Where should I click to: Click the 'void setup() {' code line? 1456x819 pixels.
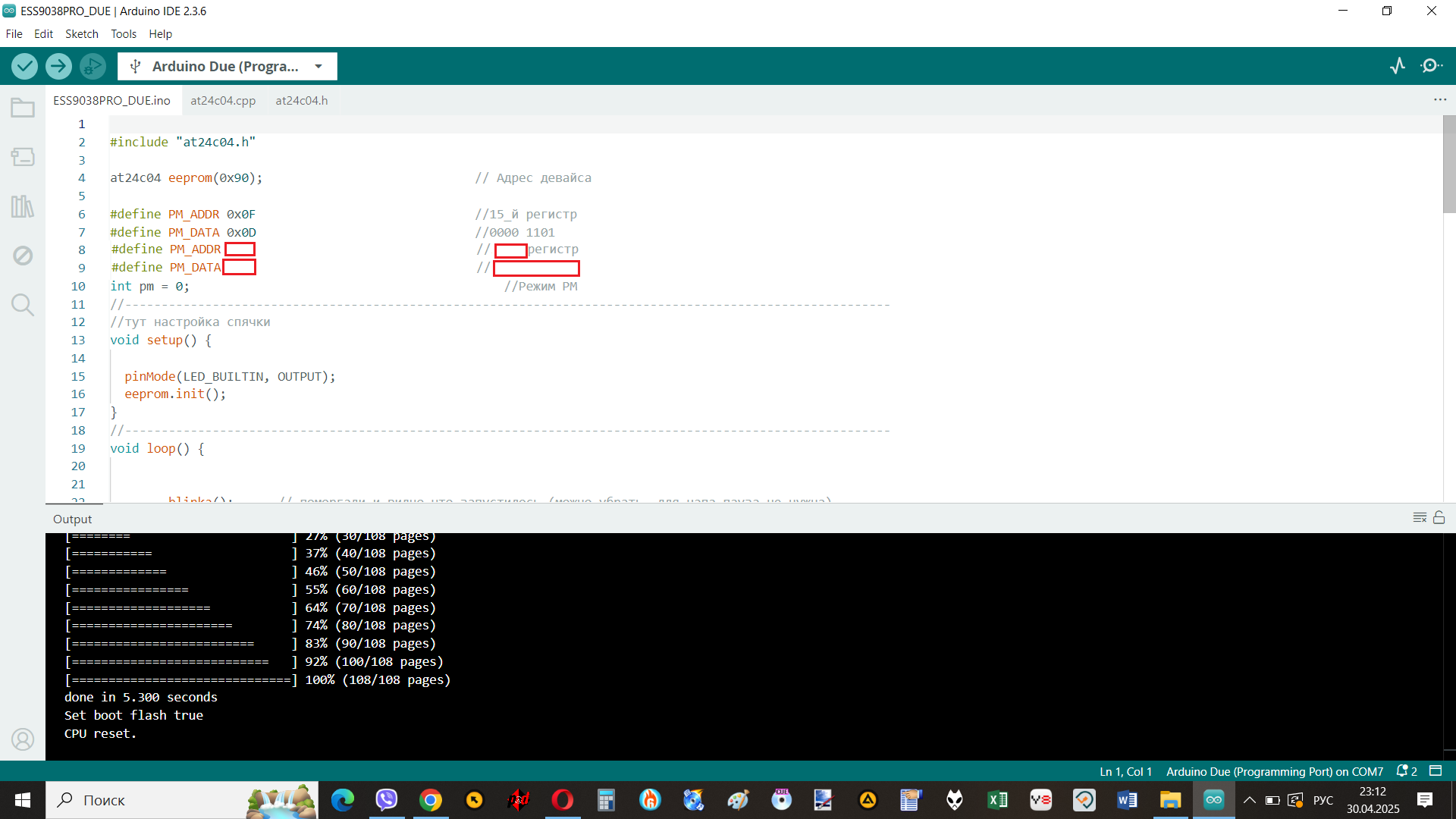tap(161, 340)
